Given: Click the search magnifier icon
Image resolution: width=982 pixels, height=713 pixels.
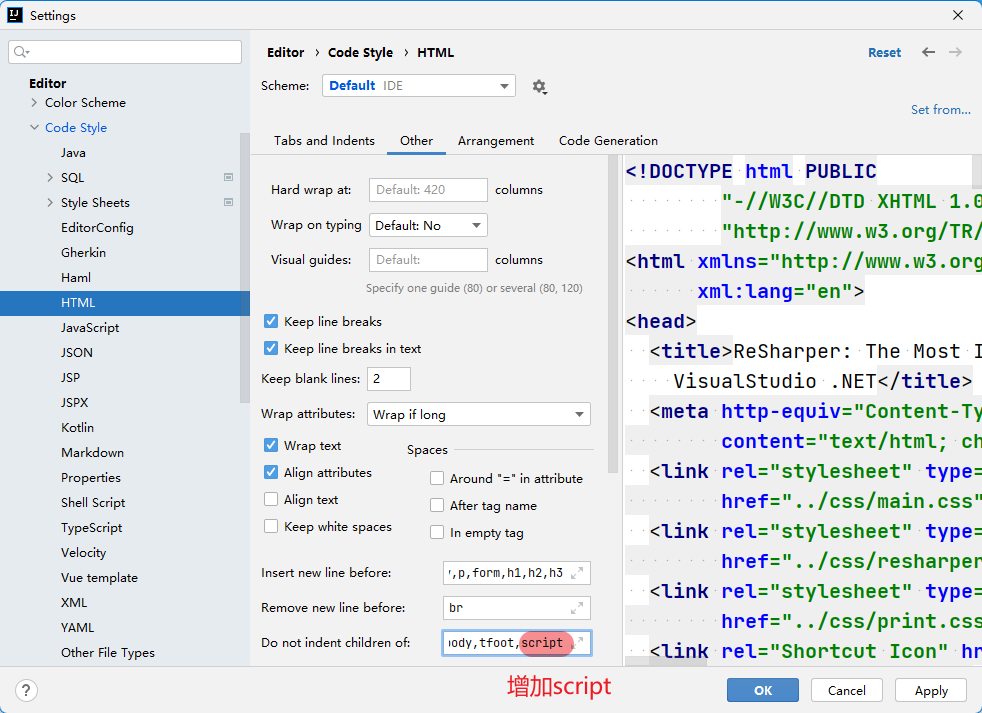Looking at the screenshot, I should coord(21,51).
